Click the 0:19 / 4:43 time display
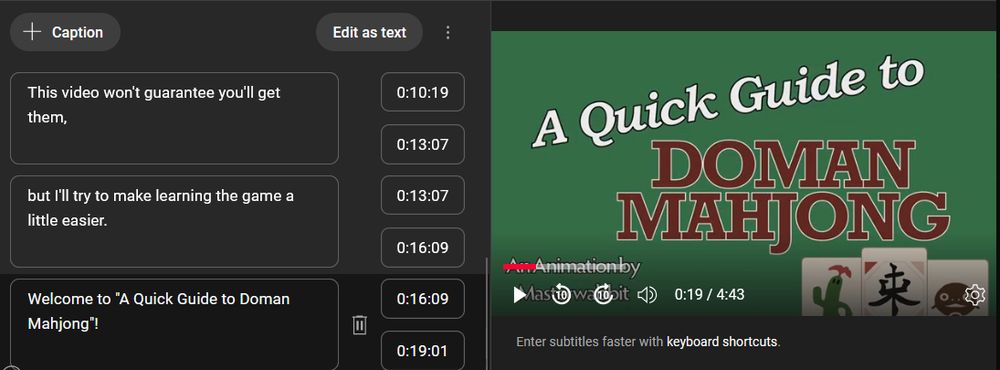1000x370 pixels. tap(709, 295)
